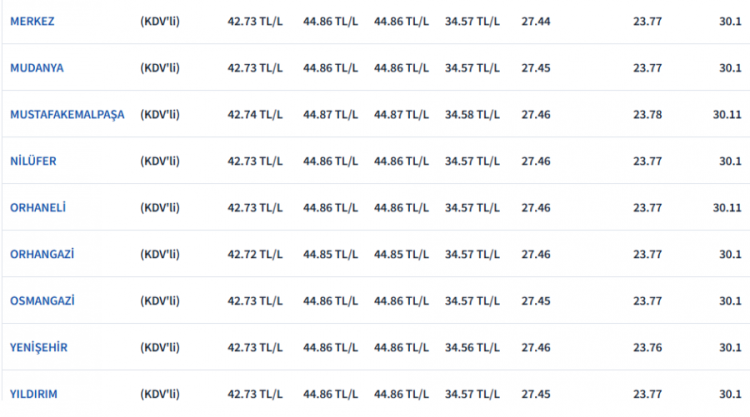750x417 pixels.
Task: Open the YENİŞEHİR district link
Action: (38, 347)
